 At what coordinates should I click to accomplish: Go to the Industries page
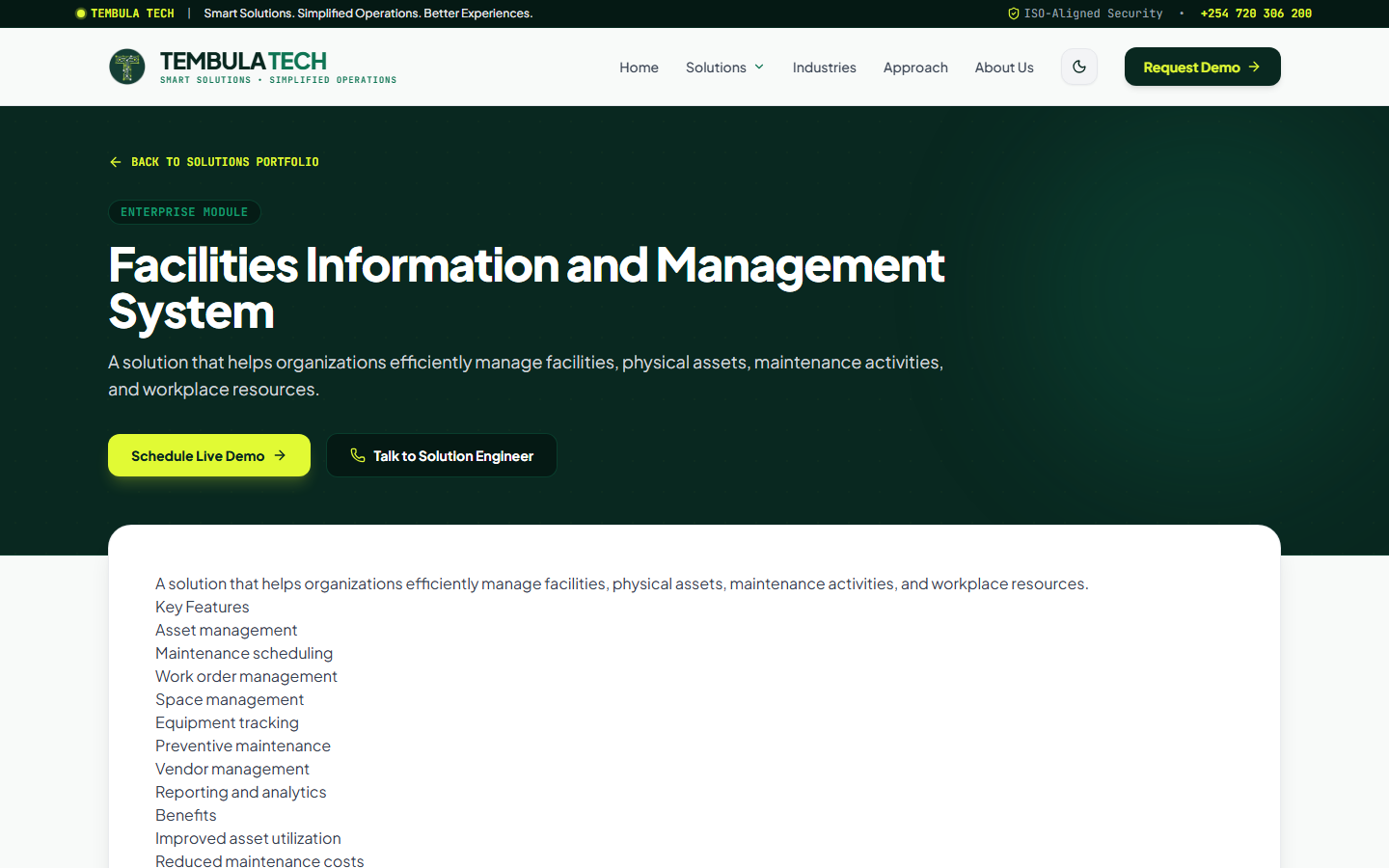click(x=824, y=67)
